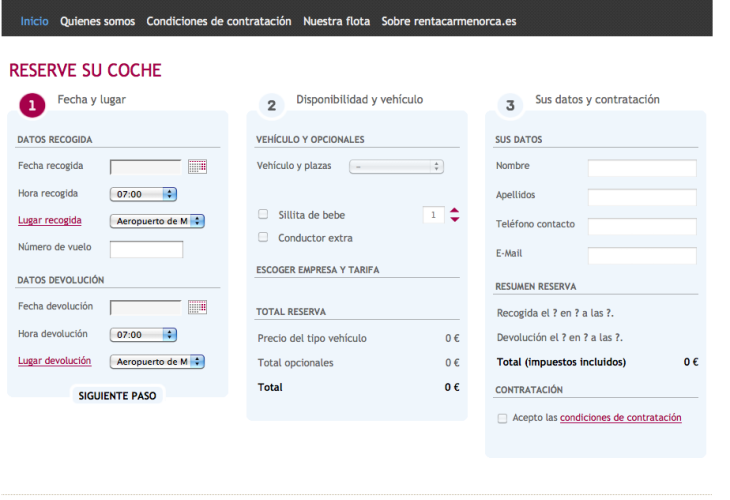Go to Quienes somos menu item
This screenshot has width=730, height=500.
click(x=97, y=21)
